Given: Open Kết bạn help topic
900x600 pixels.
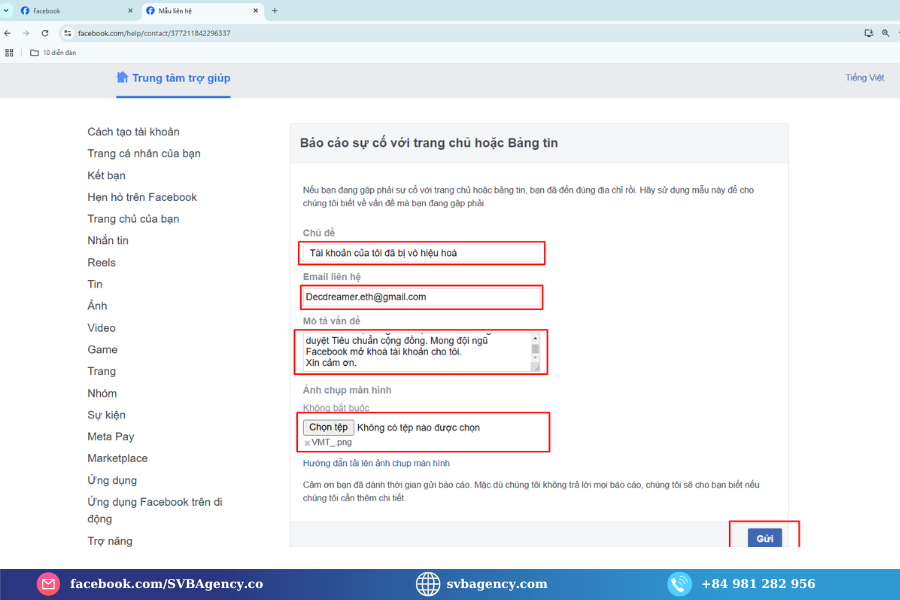Looking at the screenshot, I should 106,175.
